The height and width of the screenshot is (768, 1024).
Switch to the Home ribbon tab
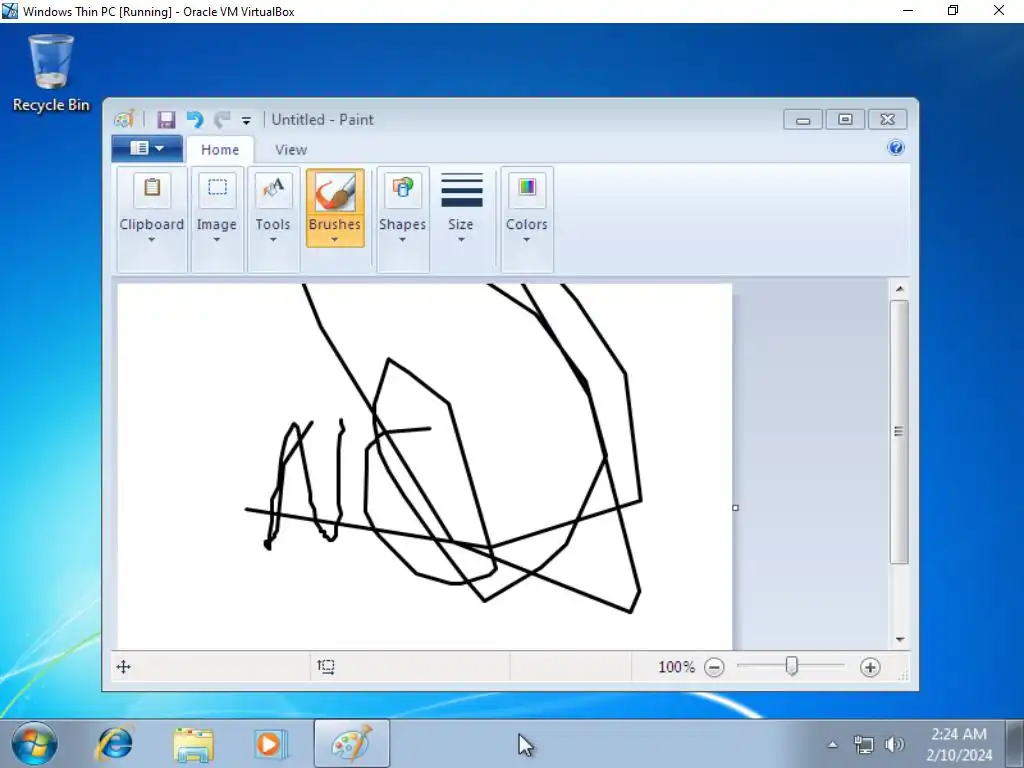coord(220,150)
